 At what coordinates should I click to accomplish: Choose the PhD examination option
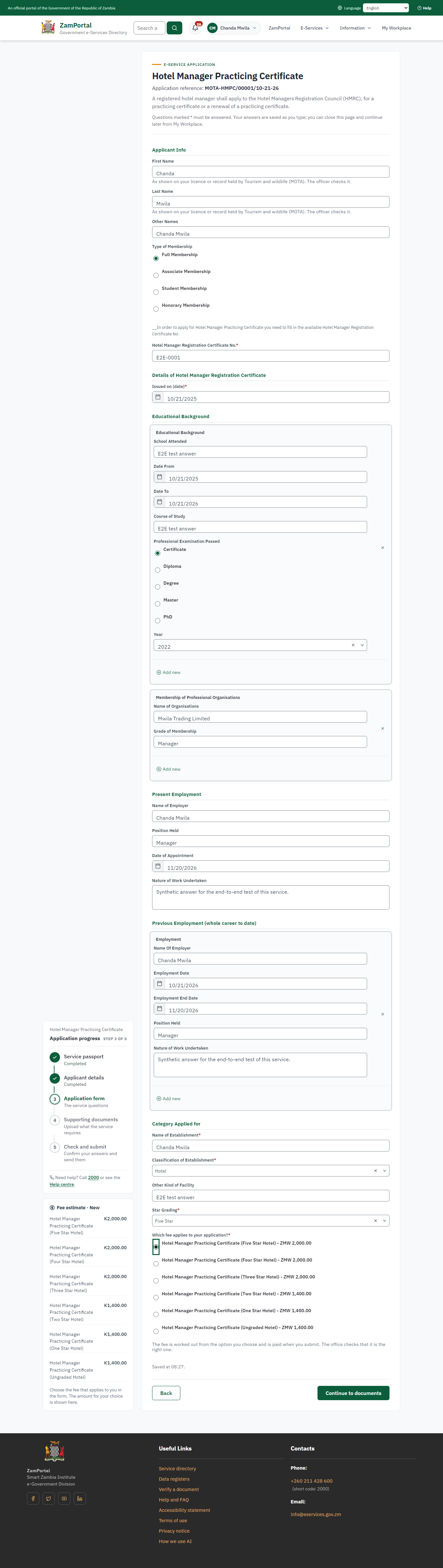(x=157, y=621)
